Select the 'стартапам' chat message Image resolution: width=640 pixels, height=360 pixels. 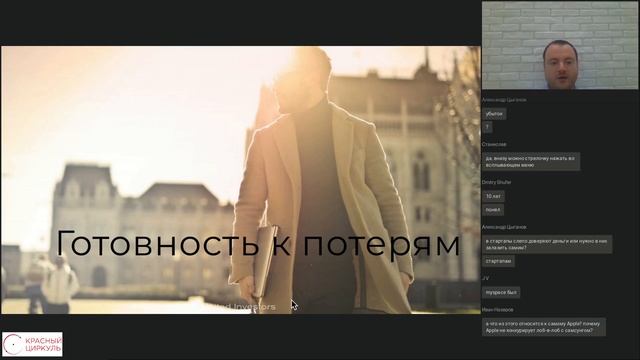[498, 261]
